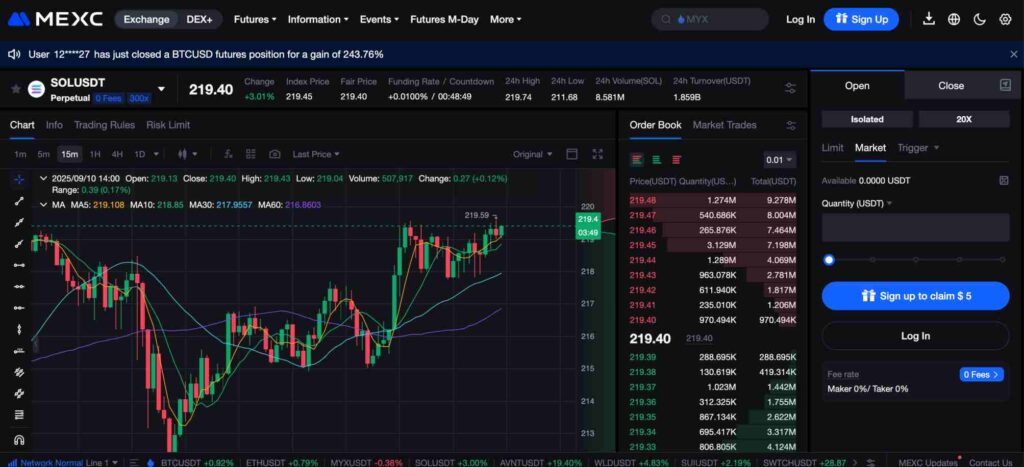The width and height of the screenshot is (1024, 467).
Task: Take a chart snapshot with camera icon
Action: click(275, 154)
